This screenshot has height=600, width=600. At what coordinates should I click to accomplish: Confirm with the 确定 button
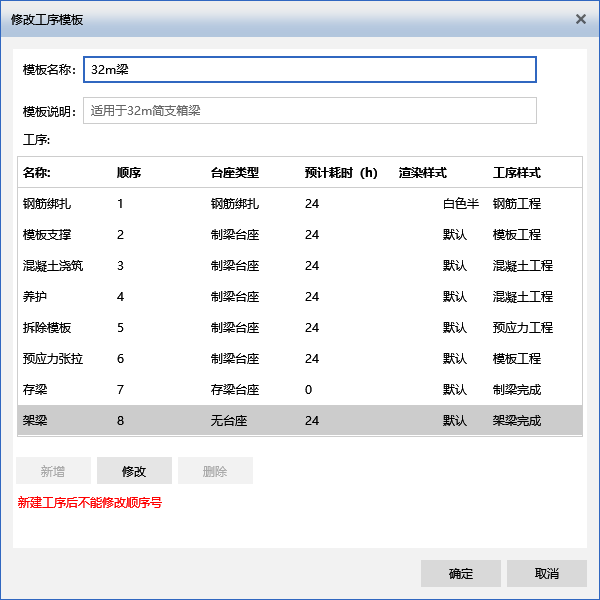pyautogui.click(x=460, y=574)
